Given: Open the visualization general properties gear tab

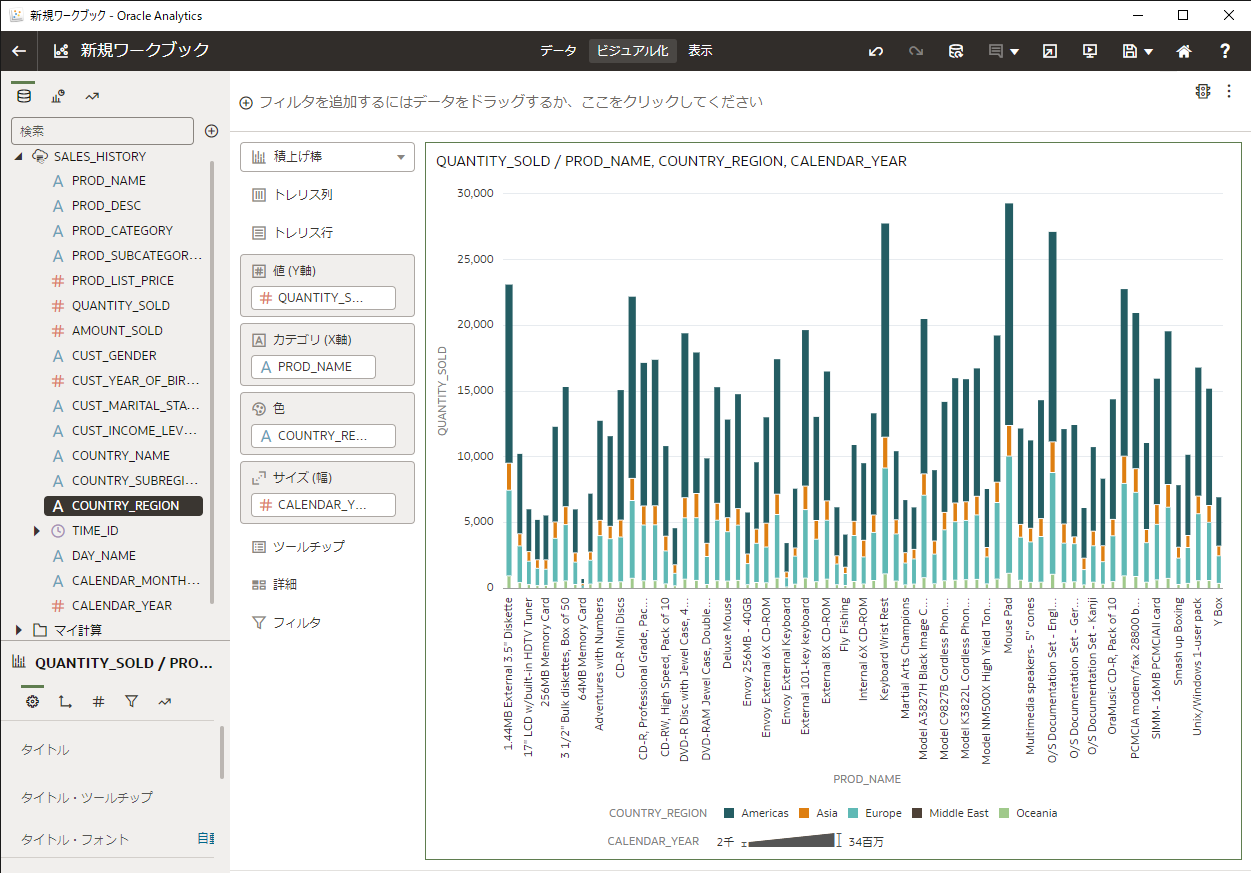Looking at the screenshot, I should pos(32,702).
